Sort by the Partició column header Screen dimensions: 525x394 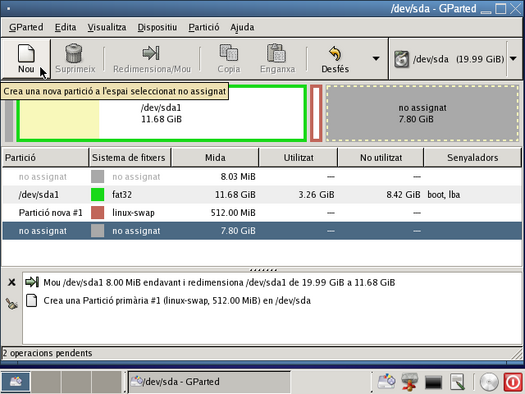(x=45, y=157)
